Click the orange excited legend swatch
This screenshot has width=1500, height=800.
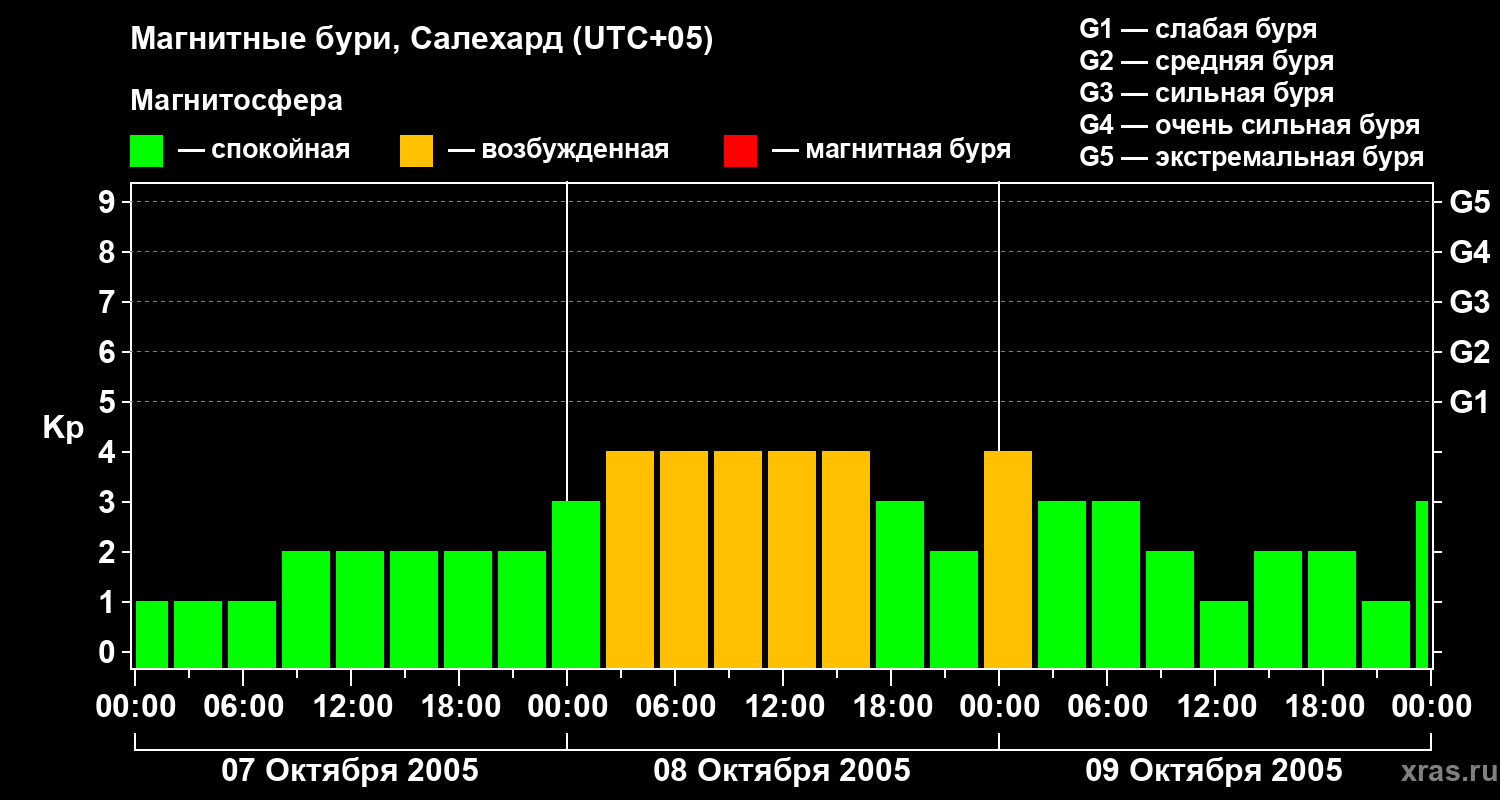(417, 151)
